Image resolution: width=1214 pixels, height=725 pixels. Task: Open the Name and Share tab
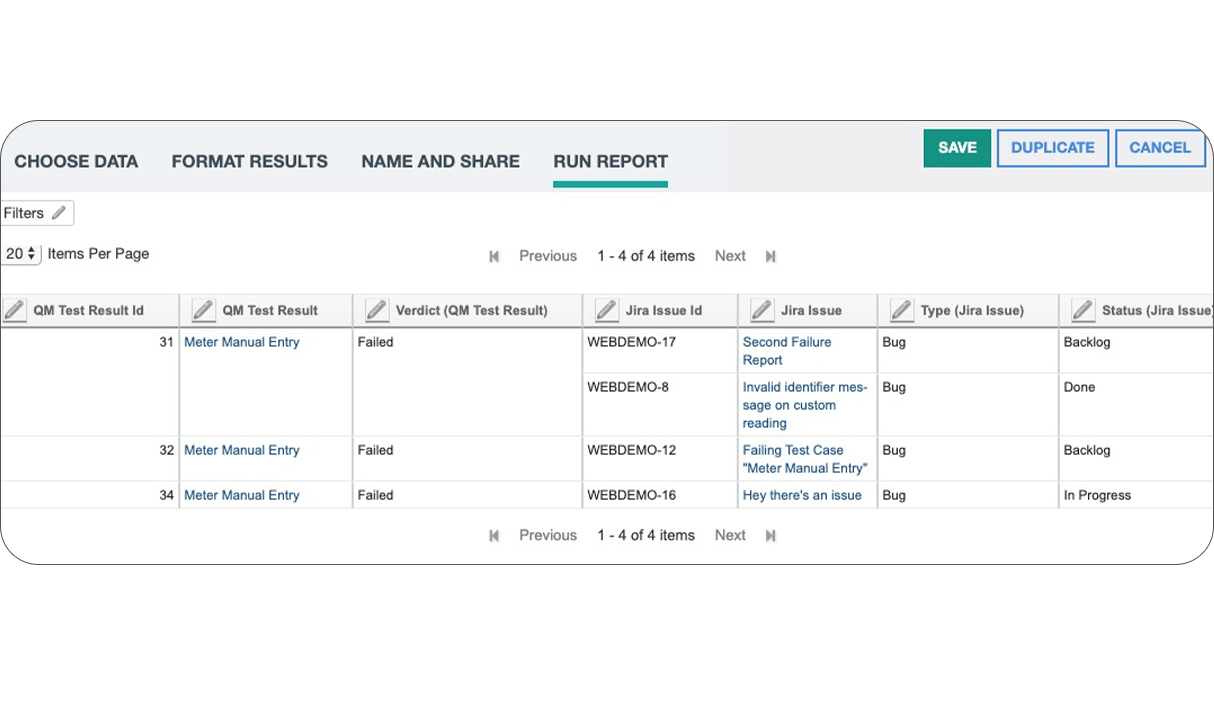(x=440, y=161)
